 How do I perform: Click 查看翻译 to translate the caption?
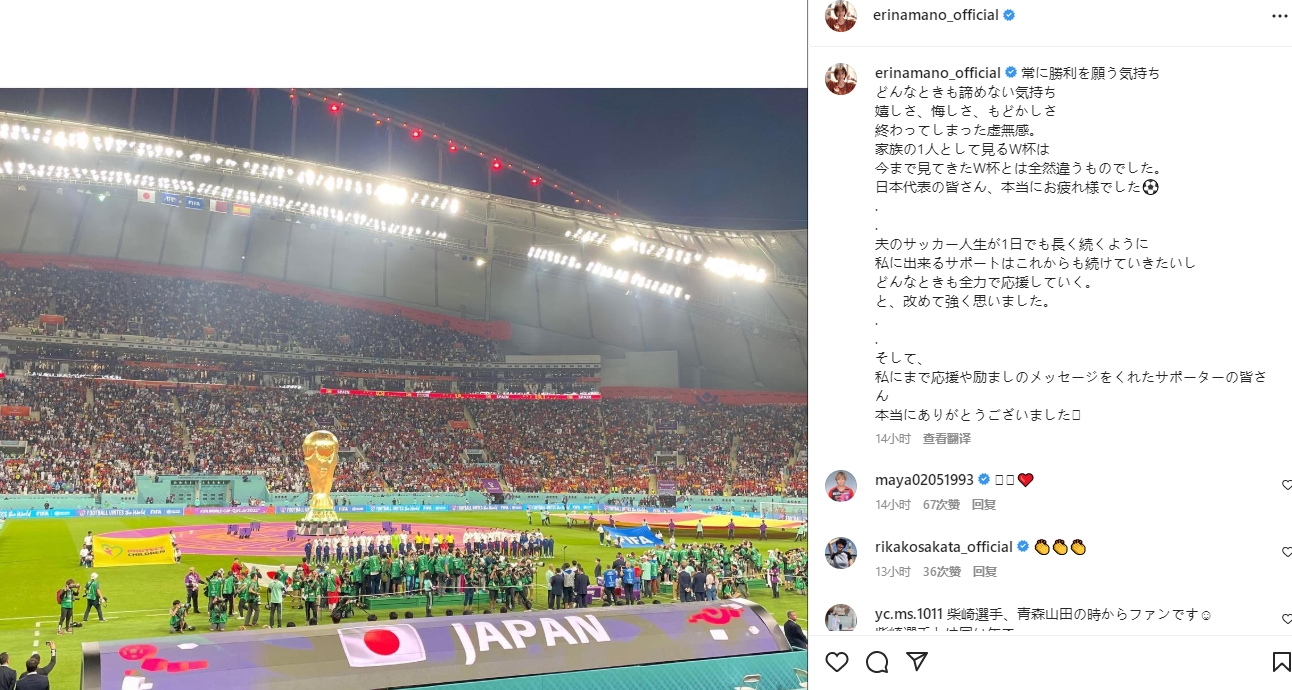point(947,439)
